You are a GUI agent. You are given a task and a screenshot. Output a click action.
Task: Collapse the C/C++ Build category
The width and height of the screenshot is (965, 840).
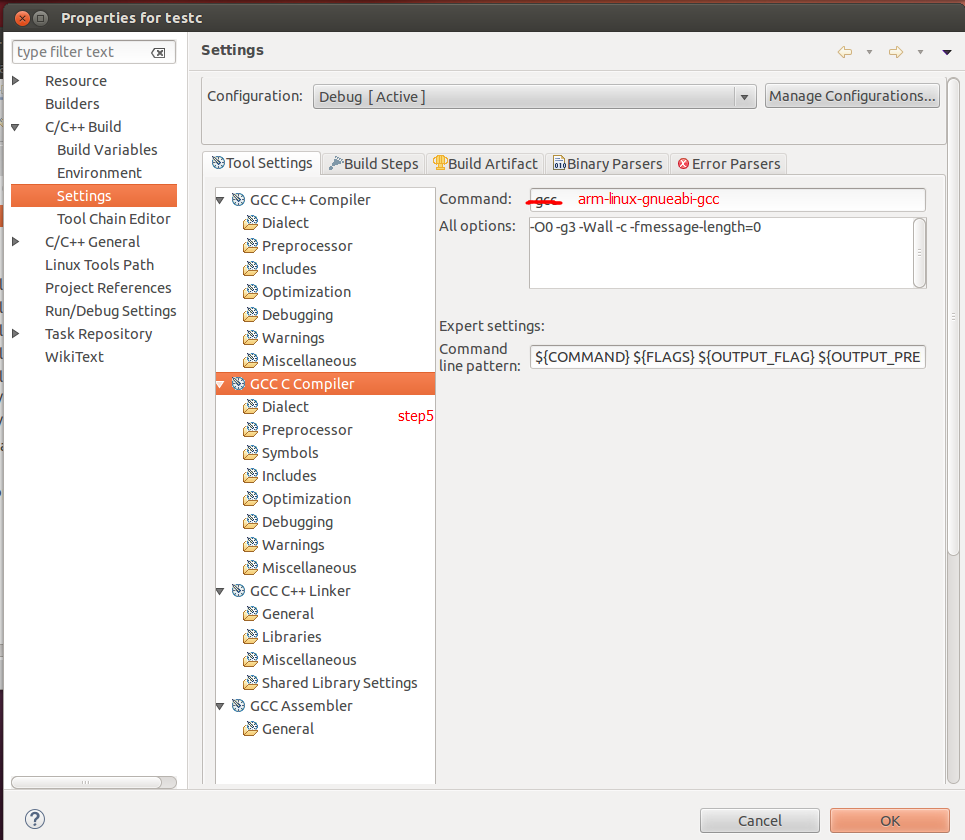(x=16, y=127)
